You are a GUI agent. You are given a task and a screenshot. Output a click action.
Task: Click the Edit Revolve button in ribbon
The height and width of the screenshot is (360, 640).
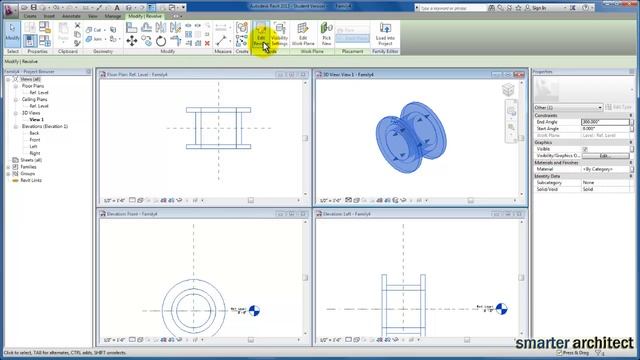(261, 34)
